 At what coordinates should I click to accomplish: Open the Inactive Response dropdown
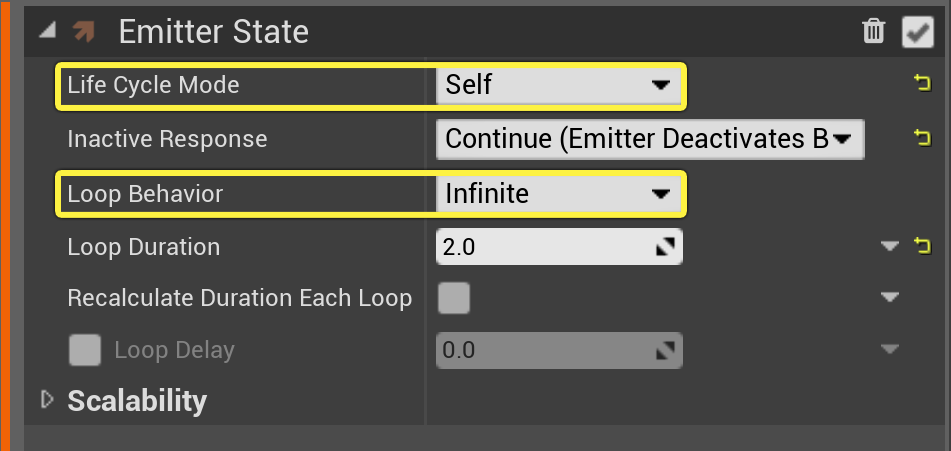(x=650, y=139)
